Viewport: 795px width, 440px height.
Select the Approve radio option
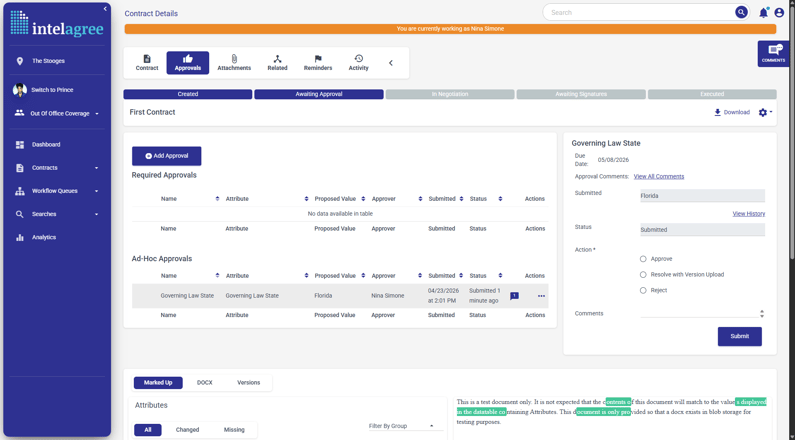643,259
